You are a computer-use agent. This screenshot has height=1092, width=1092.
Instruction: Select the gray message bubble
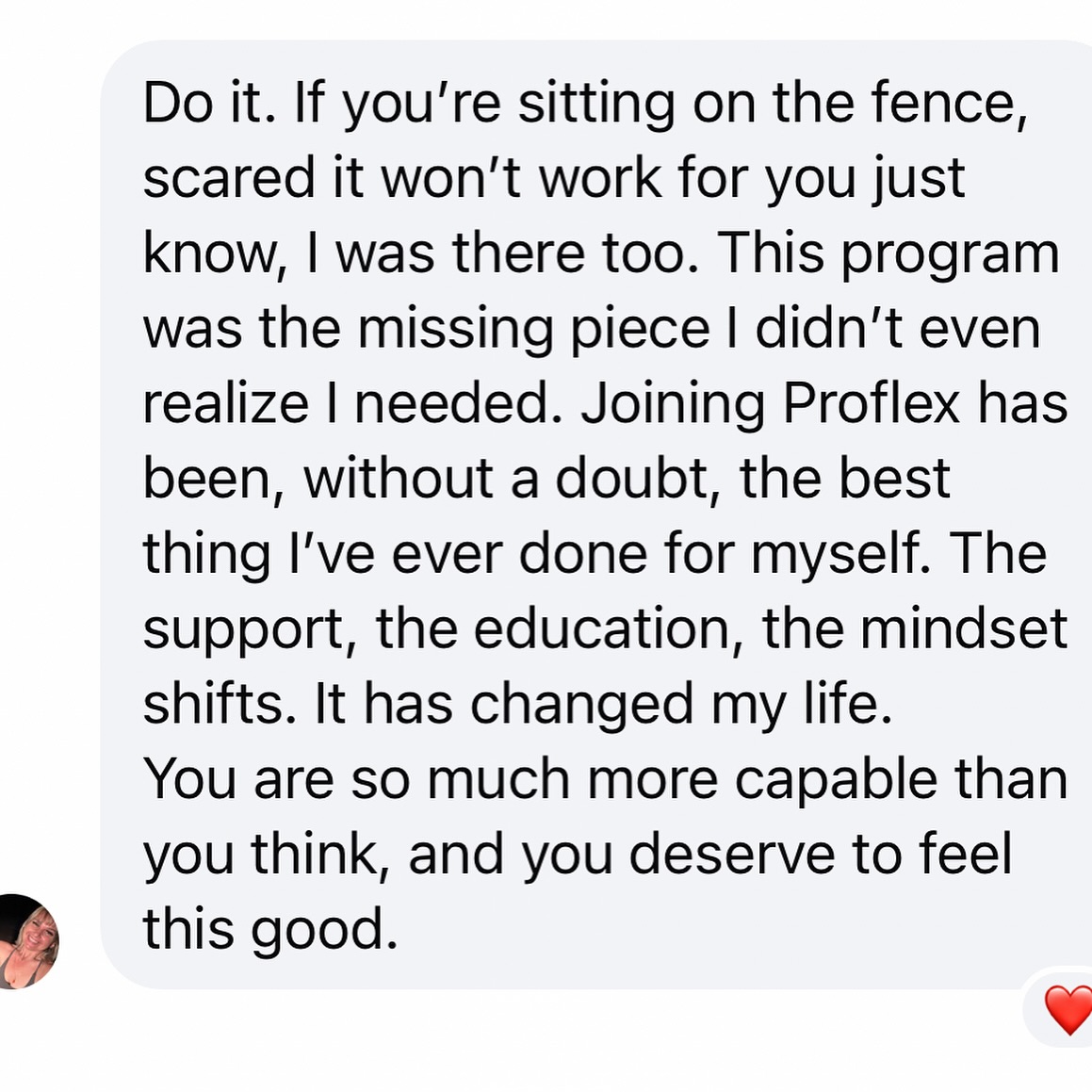click(x=596, y=514)
